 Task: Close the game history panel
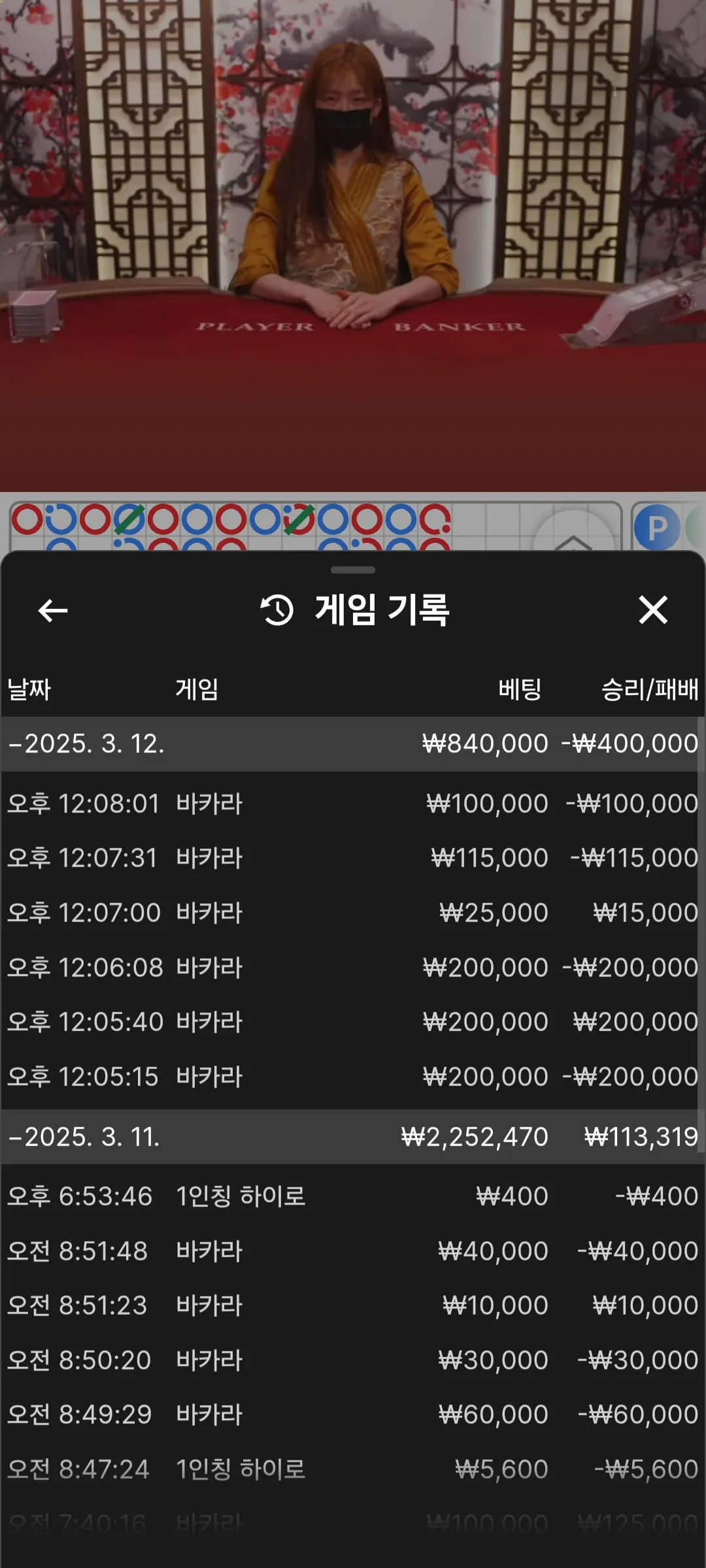(653, 610)
